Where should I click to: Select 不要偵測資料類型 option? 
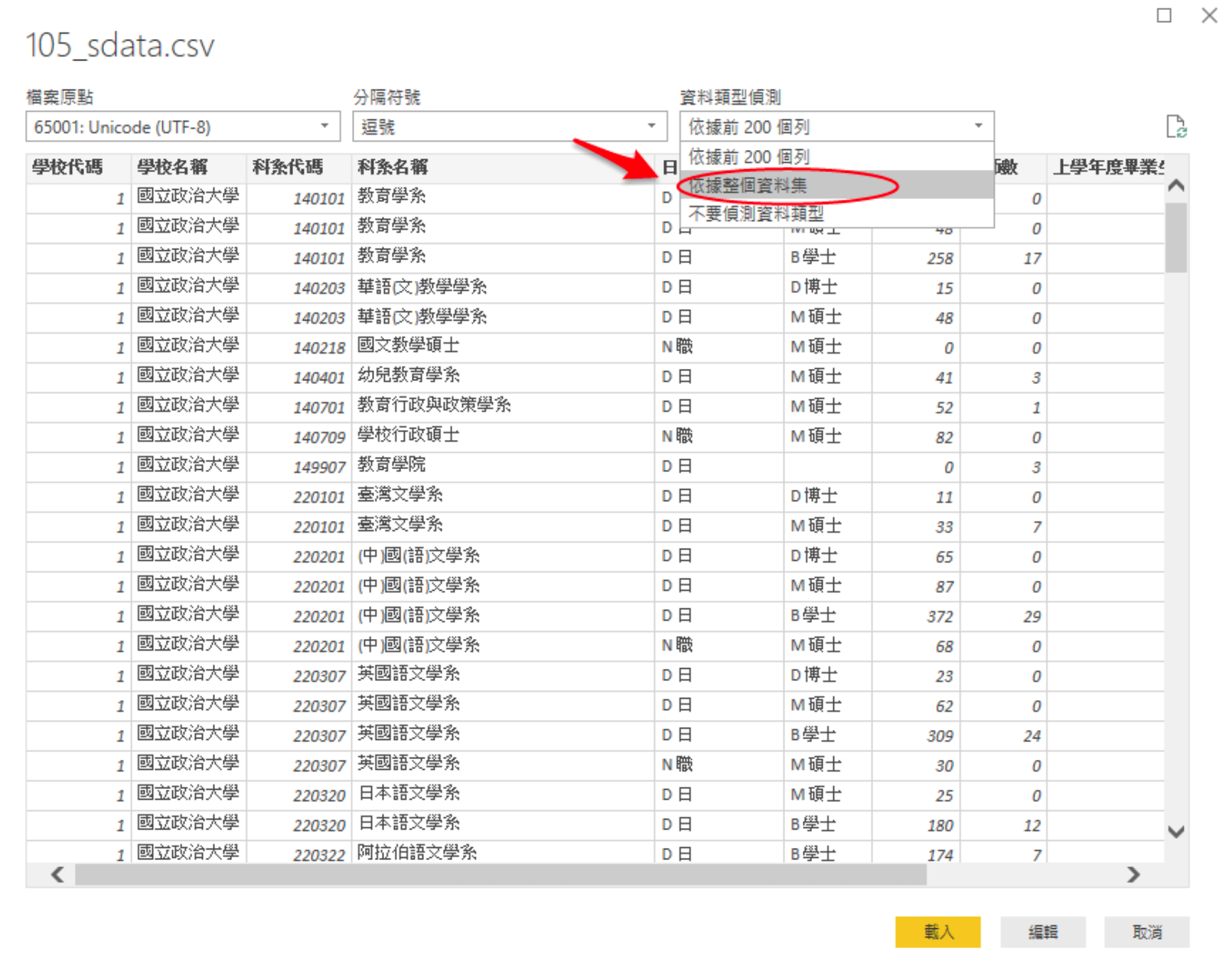(837, 213)
